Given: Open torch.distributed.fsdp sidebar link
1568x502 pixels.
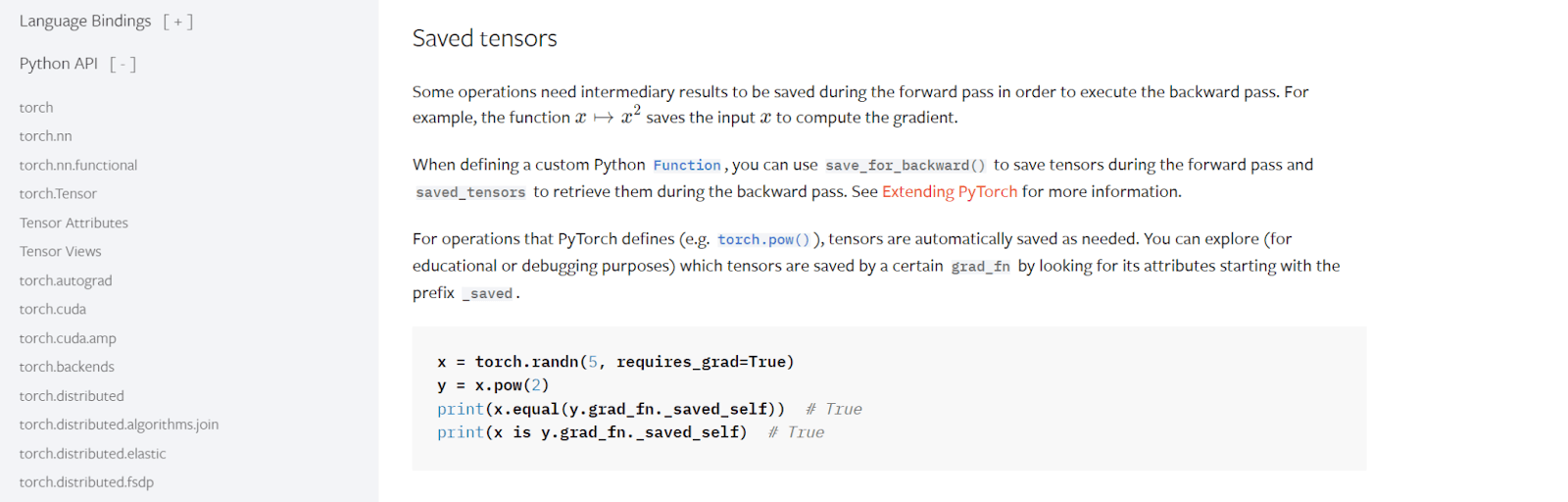Looking at the screenshot, I should 86,482.
